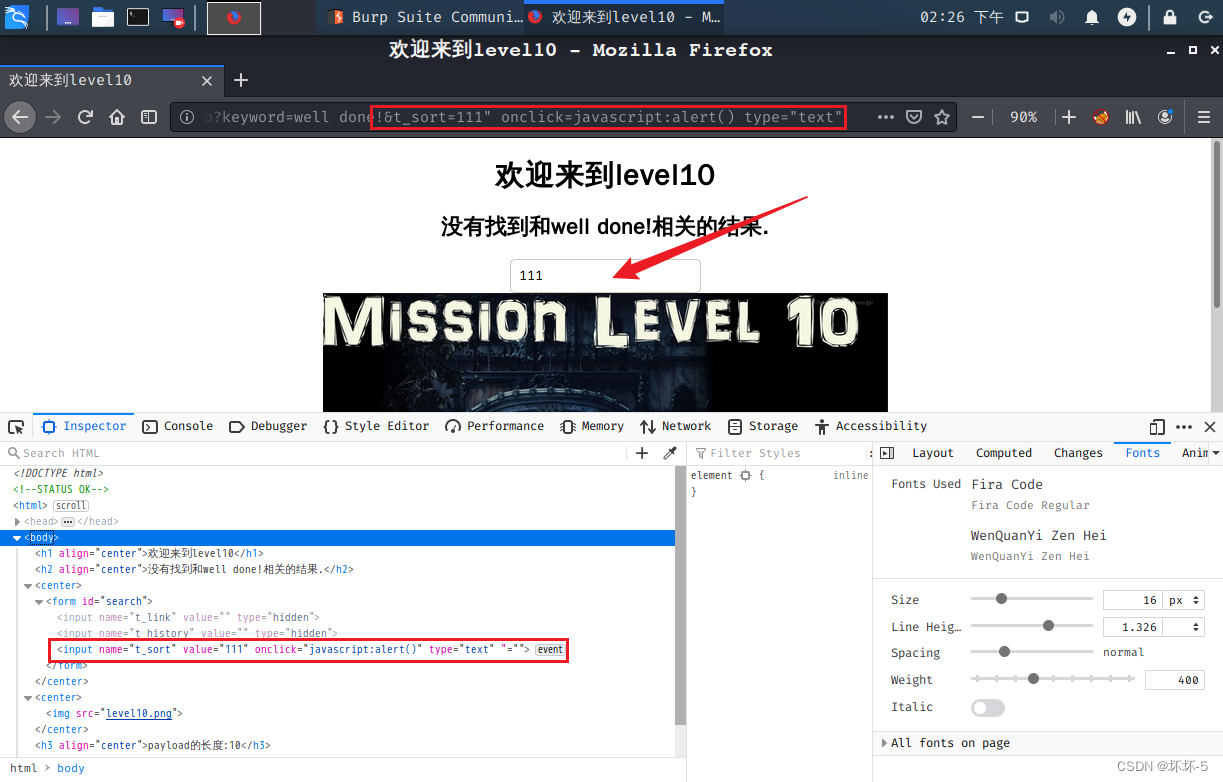Switch to the Console tab

178,426
